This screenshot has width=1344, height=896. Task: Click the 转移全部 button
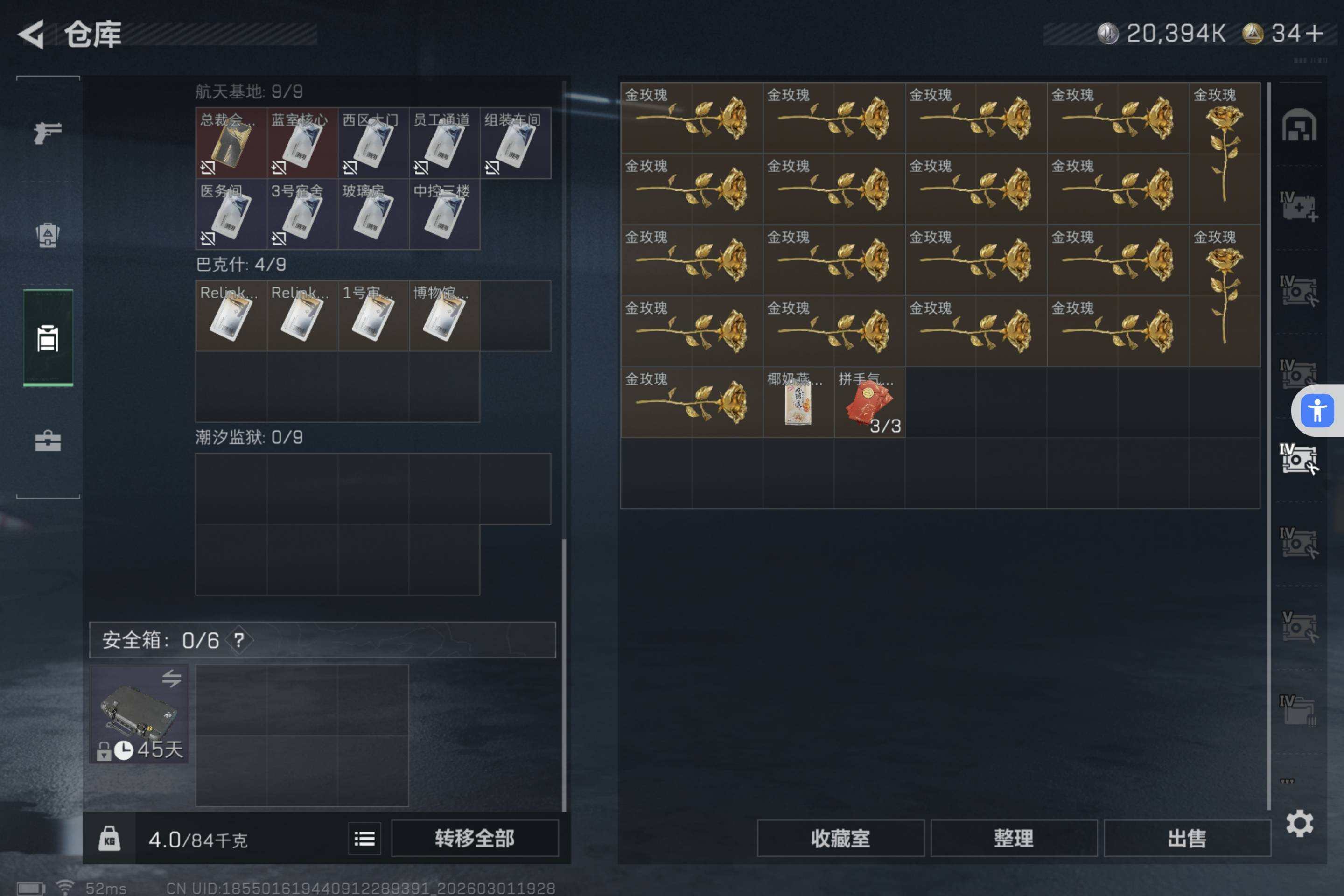[x=474, y=838]
